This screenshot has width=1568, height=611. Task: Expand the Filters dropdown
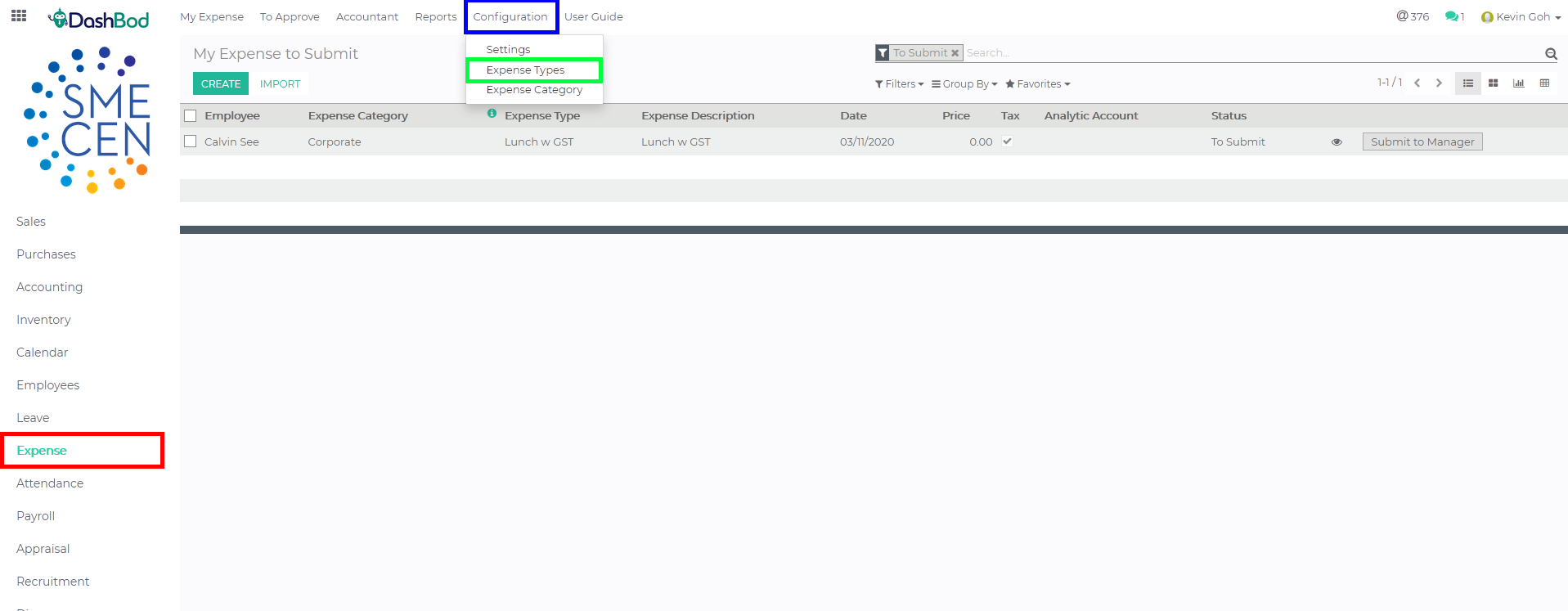(899, 84)
